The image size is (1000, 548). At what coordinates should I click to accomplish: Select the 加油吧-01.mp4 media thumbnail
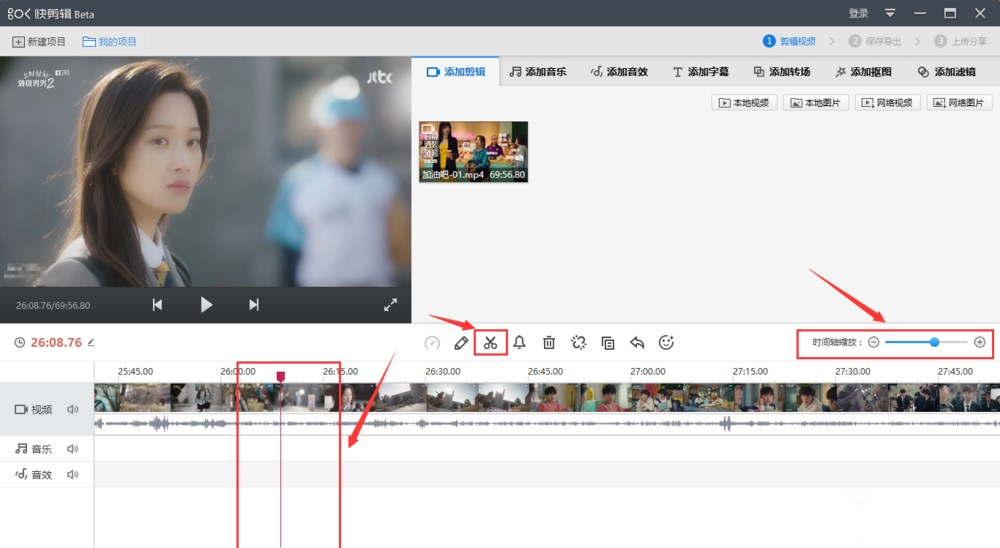point(473,152)
